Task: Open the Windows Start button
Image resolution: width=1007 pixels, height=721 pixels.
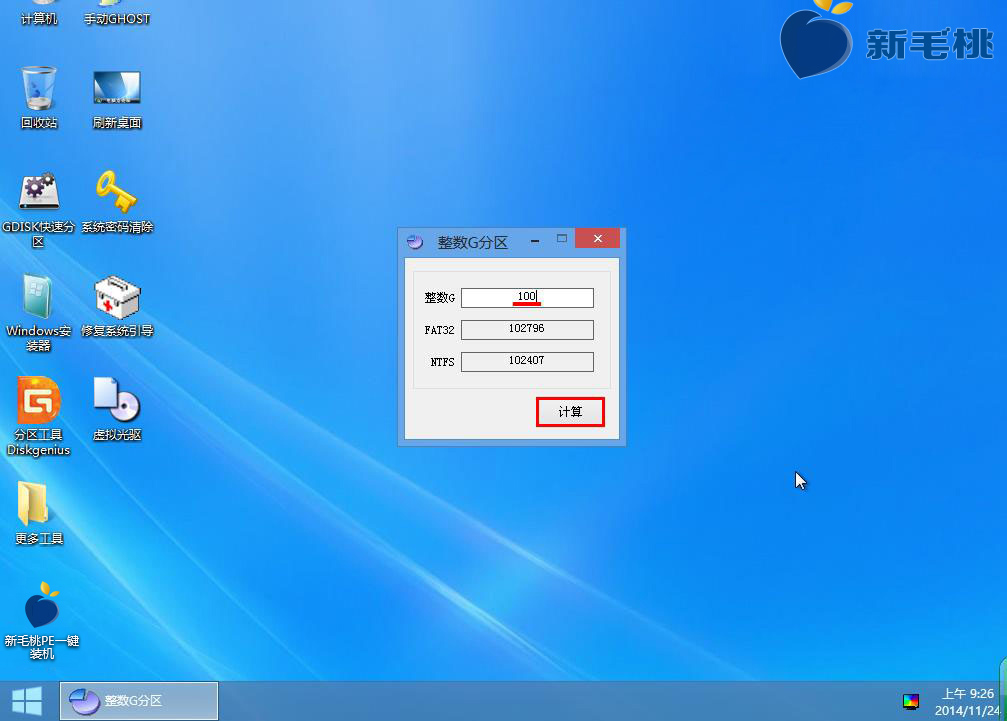Action: point(27,700)
